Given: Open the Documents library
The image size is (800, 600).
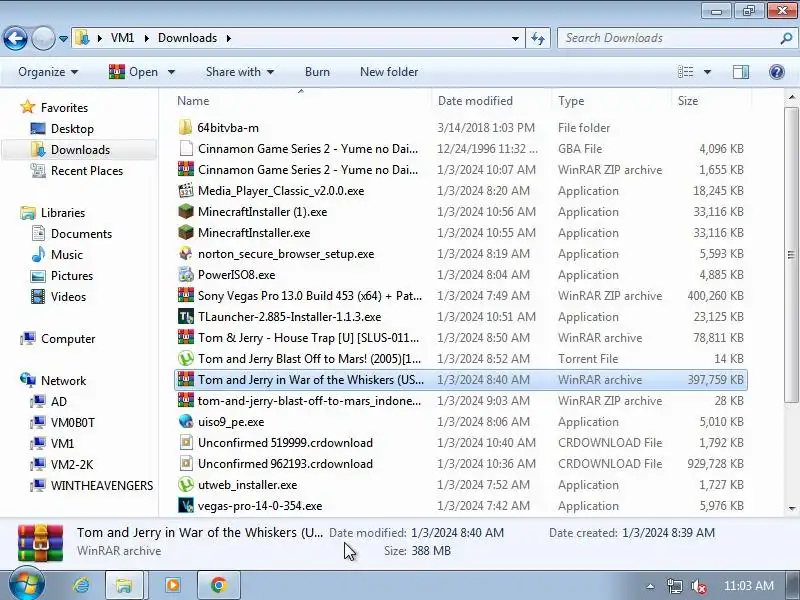Looking at the screenshot, I should (81, 234).
